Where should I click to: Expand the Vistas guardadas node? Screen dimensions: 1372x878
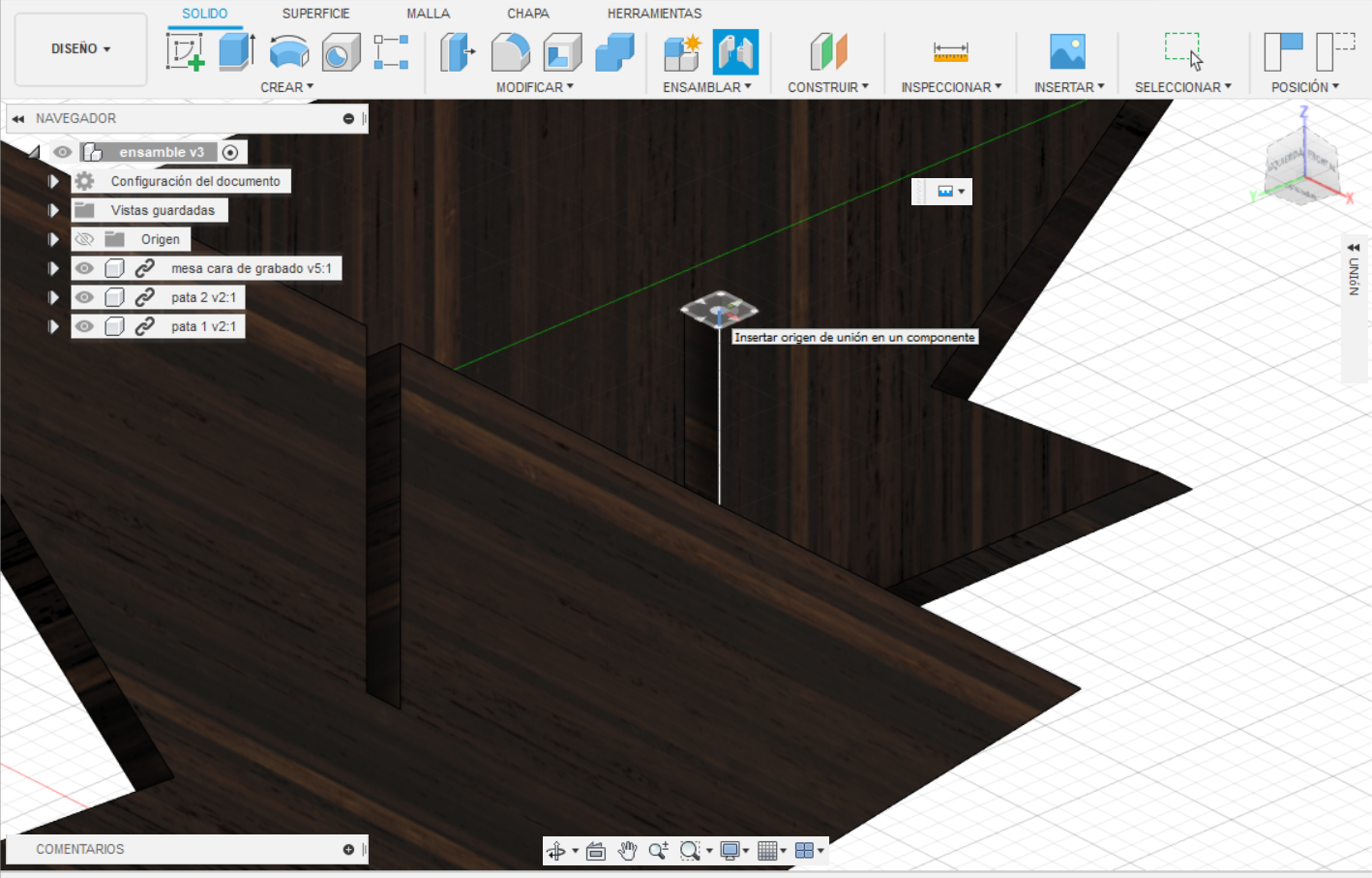(54, 210)
